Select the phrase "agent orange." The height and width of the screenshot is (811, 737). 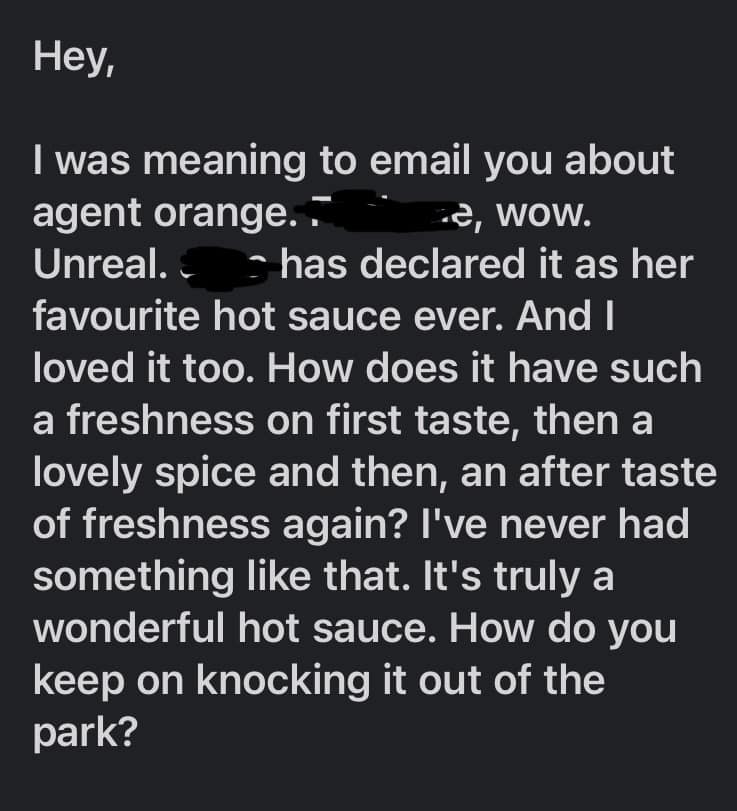point(162,215)
